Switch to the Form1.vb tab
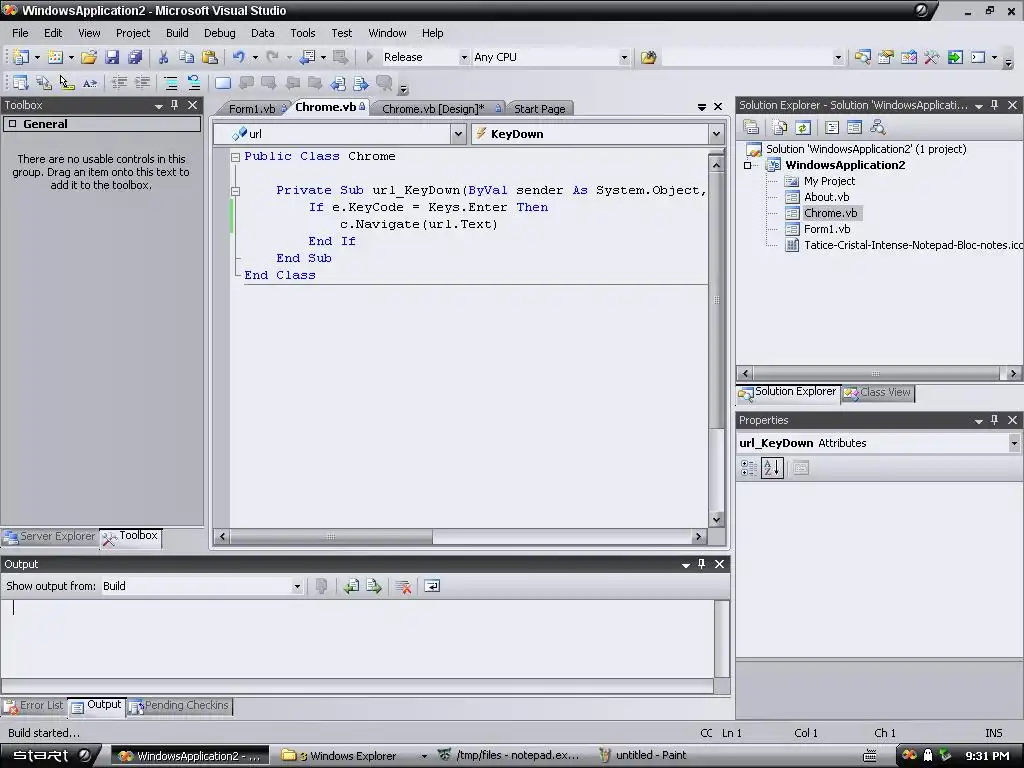 click(252, 109)
